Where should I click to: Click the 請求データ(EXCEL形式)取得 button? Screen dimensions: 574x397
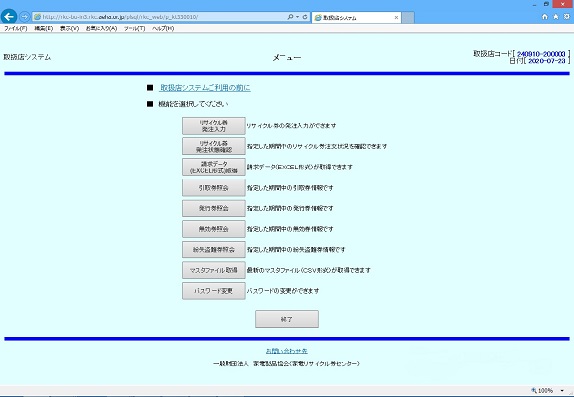(x=214, y=167)
